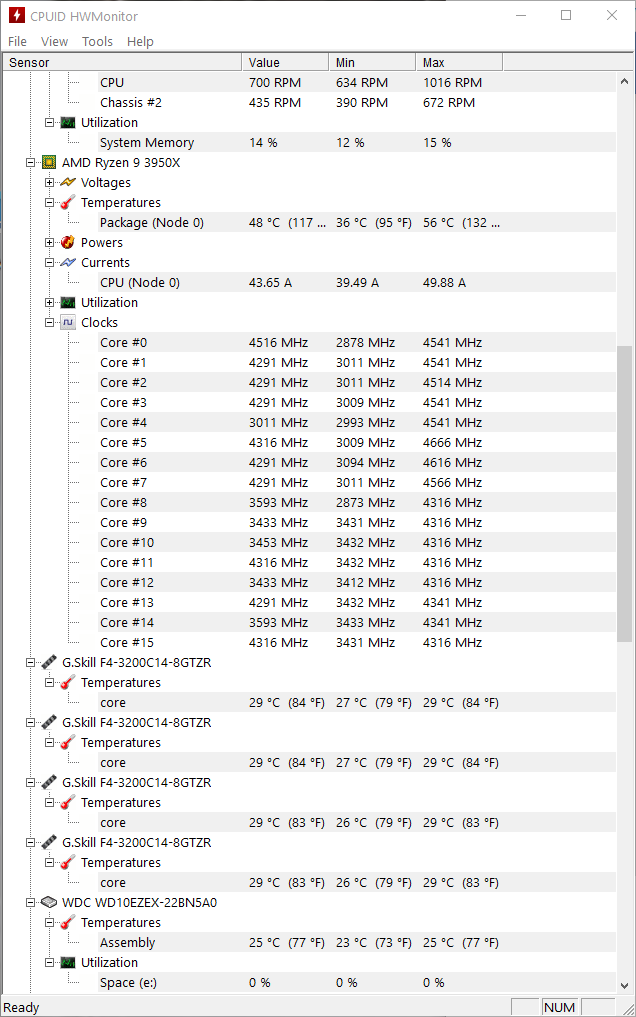This screenshot has height=1017, width=636.
Task: Click the Core #8 label
Action: pyautogui.click(x=123, y=503)
